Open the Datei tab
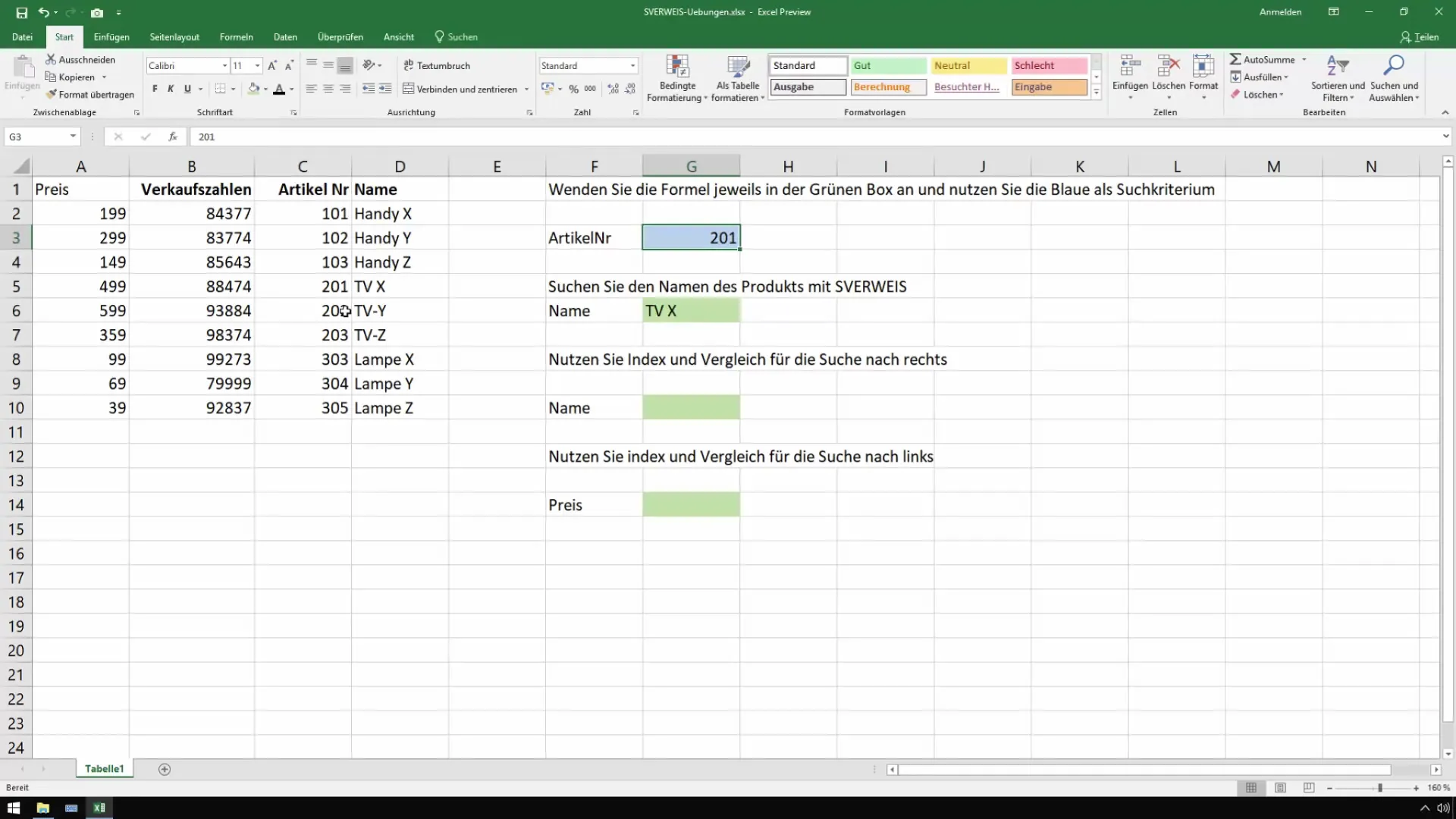Viewport: 1456px width, 819px height. (x=23, y=36)
